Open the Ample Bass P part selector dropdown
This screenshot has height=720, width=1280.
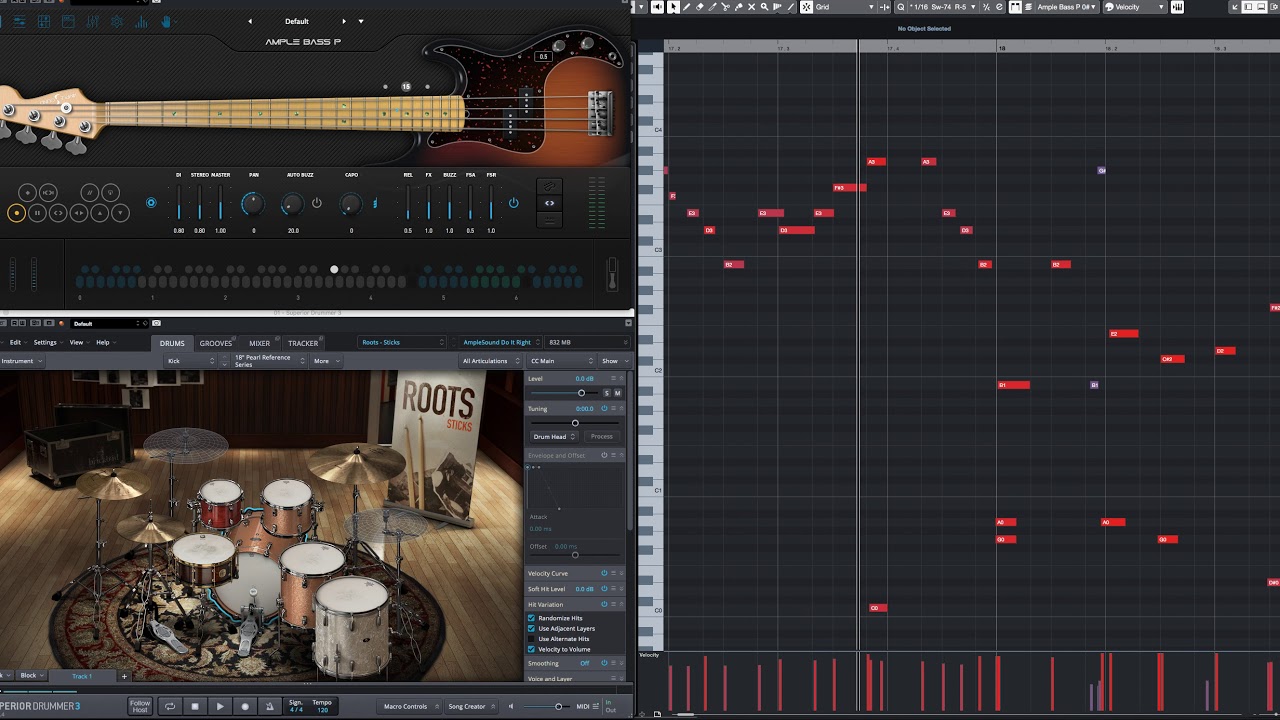coord(1066,7)
